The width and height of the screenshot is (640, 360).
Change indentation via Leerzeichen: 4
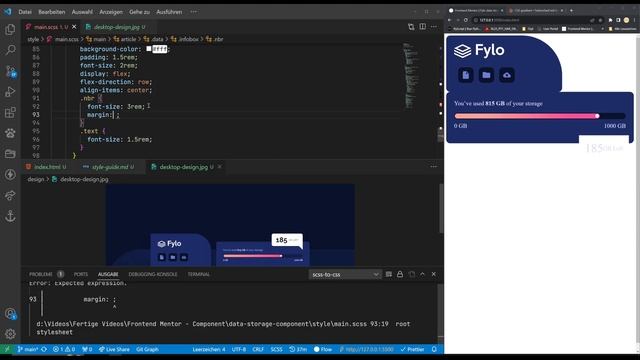click(209, 349)
